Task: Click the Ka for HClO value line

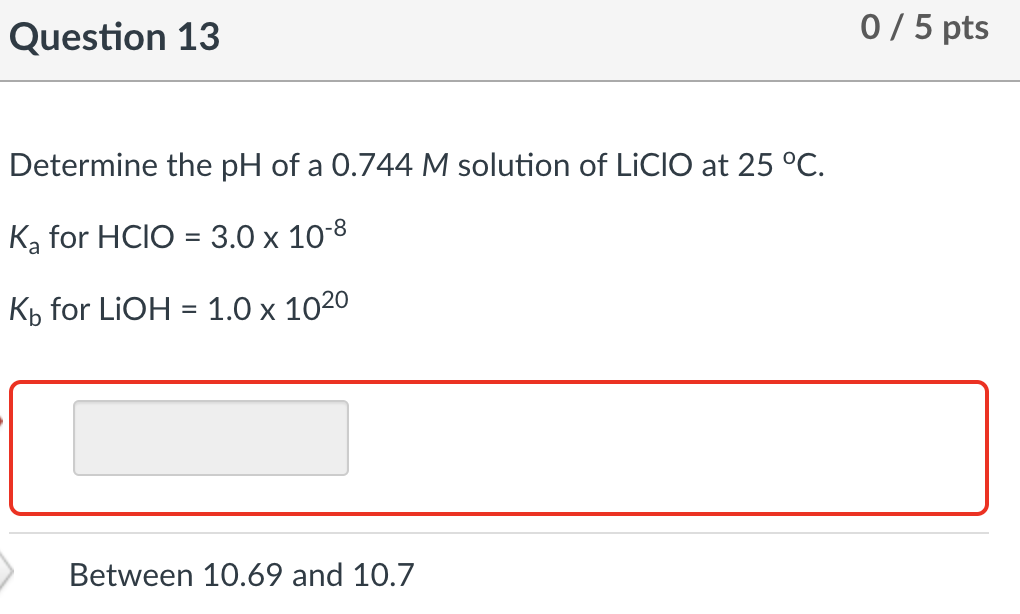Action: click(178, 236)
